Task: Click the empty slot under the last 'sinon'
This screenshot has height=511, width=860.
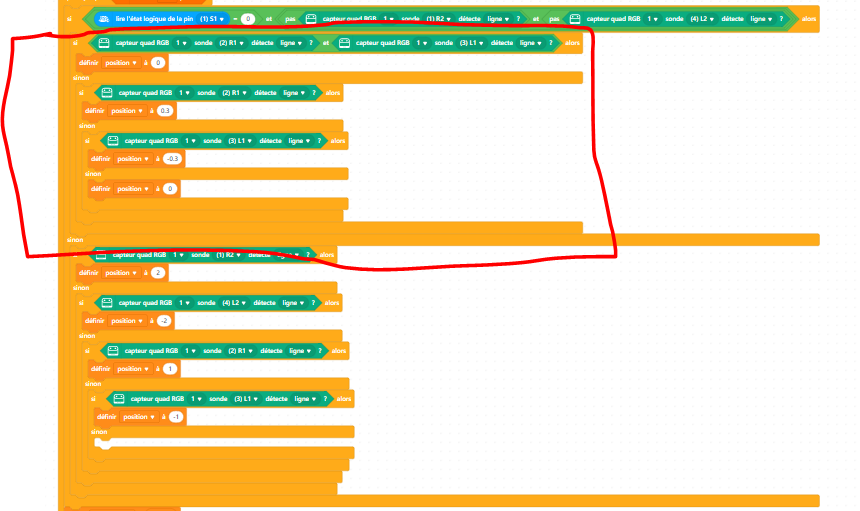Action: (x=103, y=442)
